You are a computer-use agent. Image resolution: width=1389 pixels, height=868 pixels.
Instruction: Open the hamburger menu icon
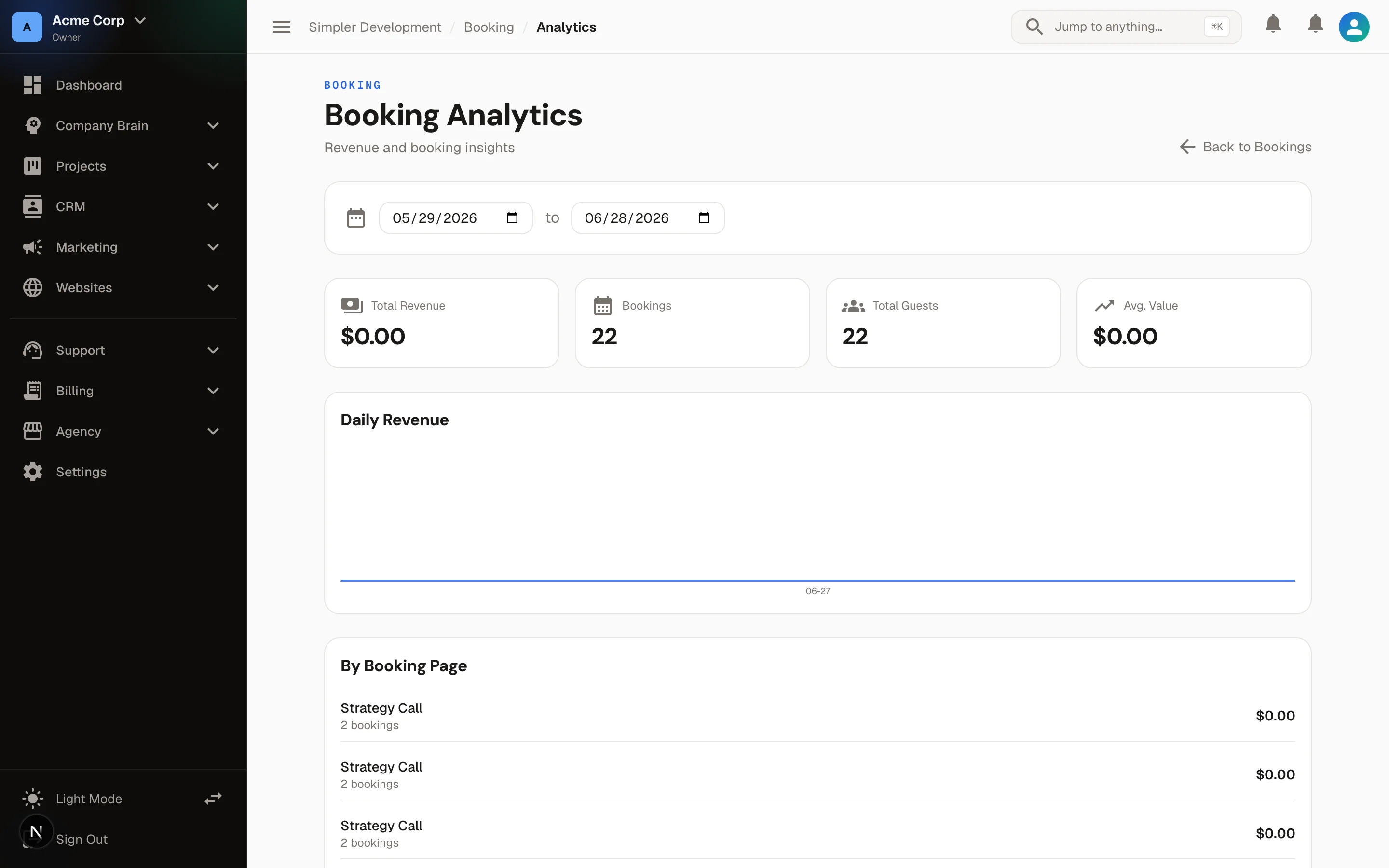pyautogui.click(x=281, y=27)
